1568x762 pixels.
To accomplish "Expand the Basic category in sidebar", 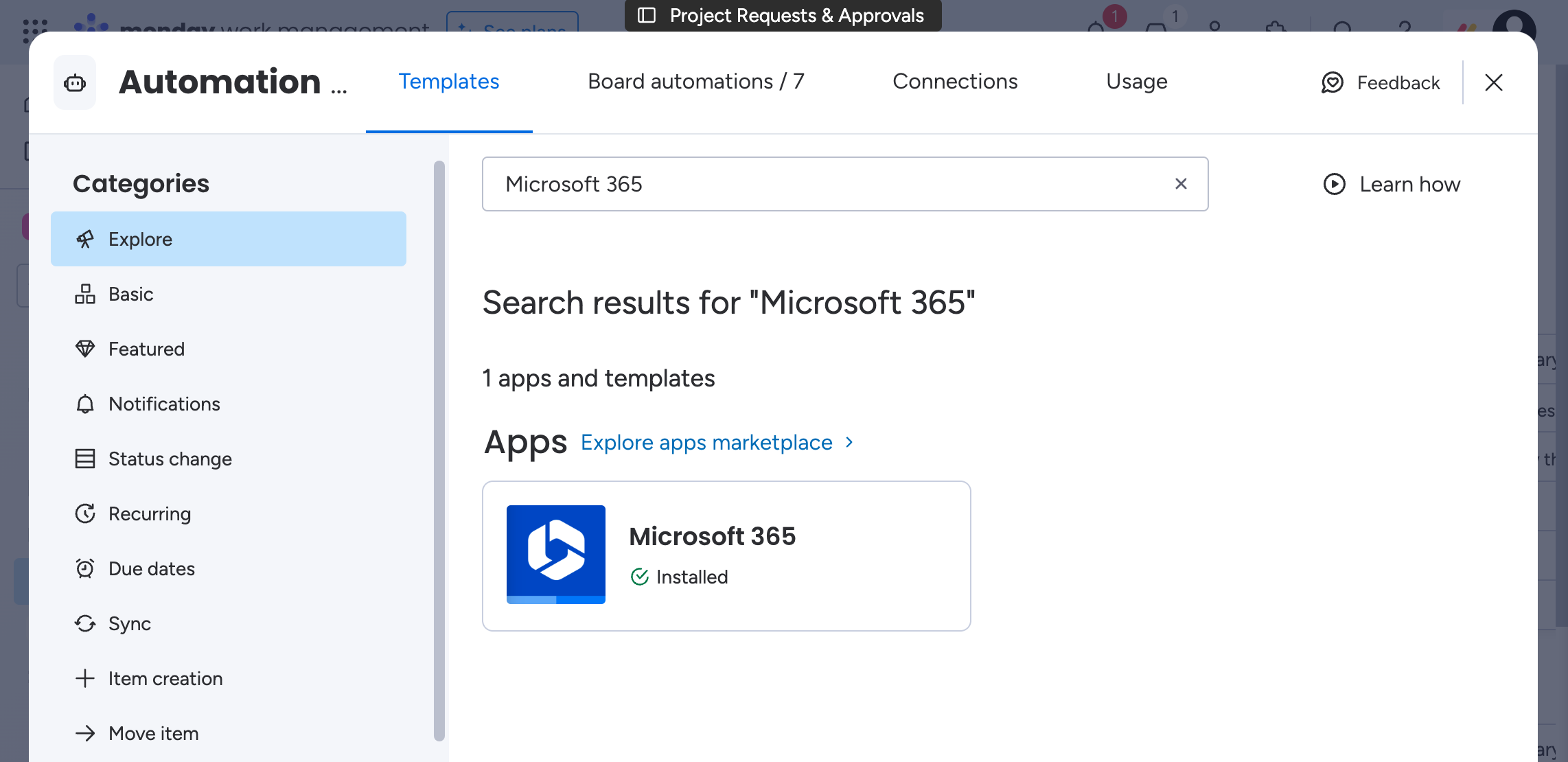I will (x=130, y=293).
